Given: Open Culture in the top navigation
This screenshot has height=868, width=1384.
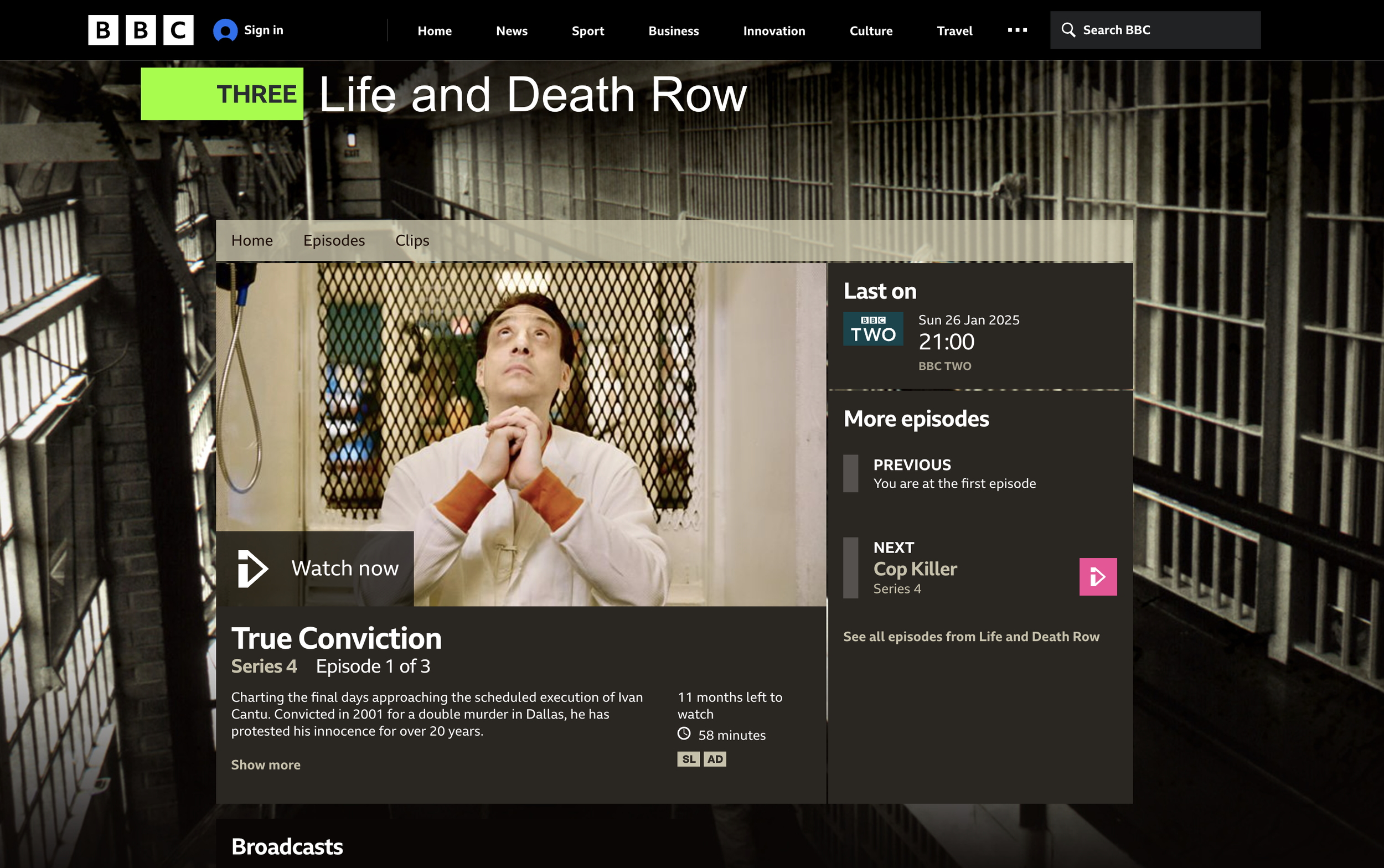Looking at the screenshot, I should [x=871, y=31].
